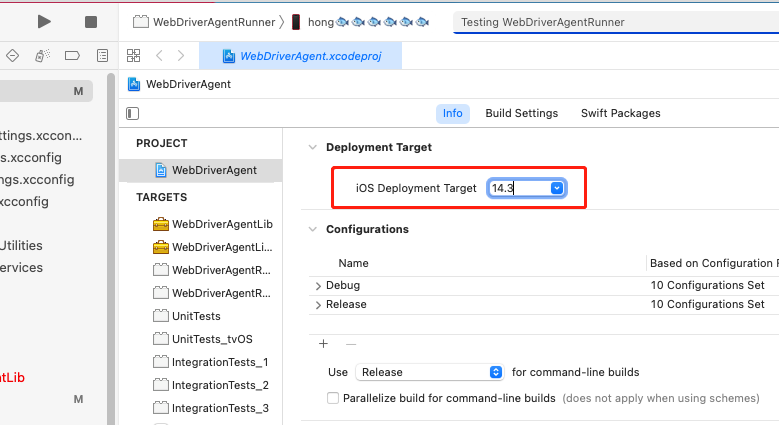
Task: Run the scheme with the Play button
Action: (44, 22)
